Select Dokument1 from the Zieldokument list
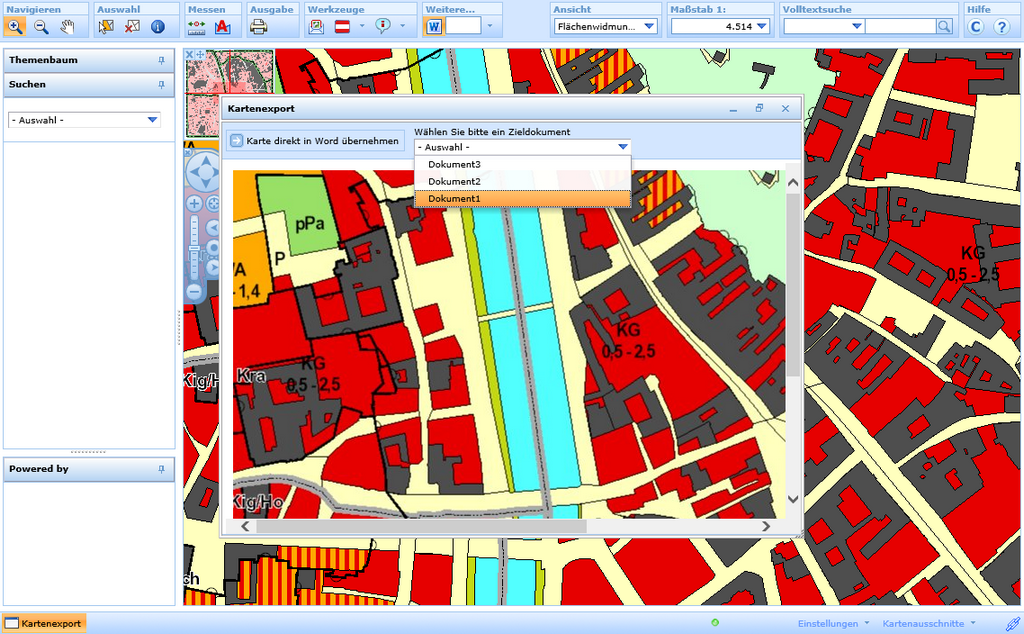Screen dimensions: 1024x634 tap(470, 198)
